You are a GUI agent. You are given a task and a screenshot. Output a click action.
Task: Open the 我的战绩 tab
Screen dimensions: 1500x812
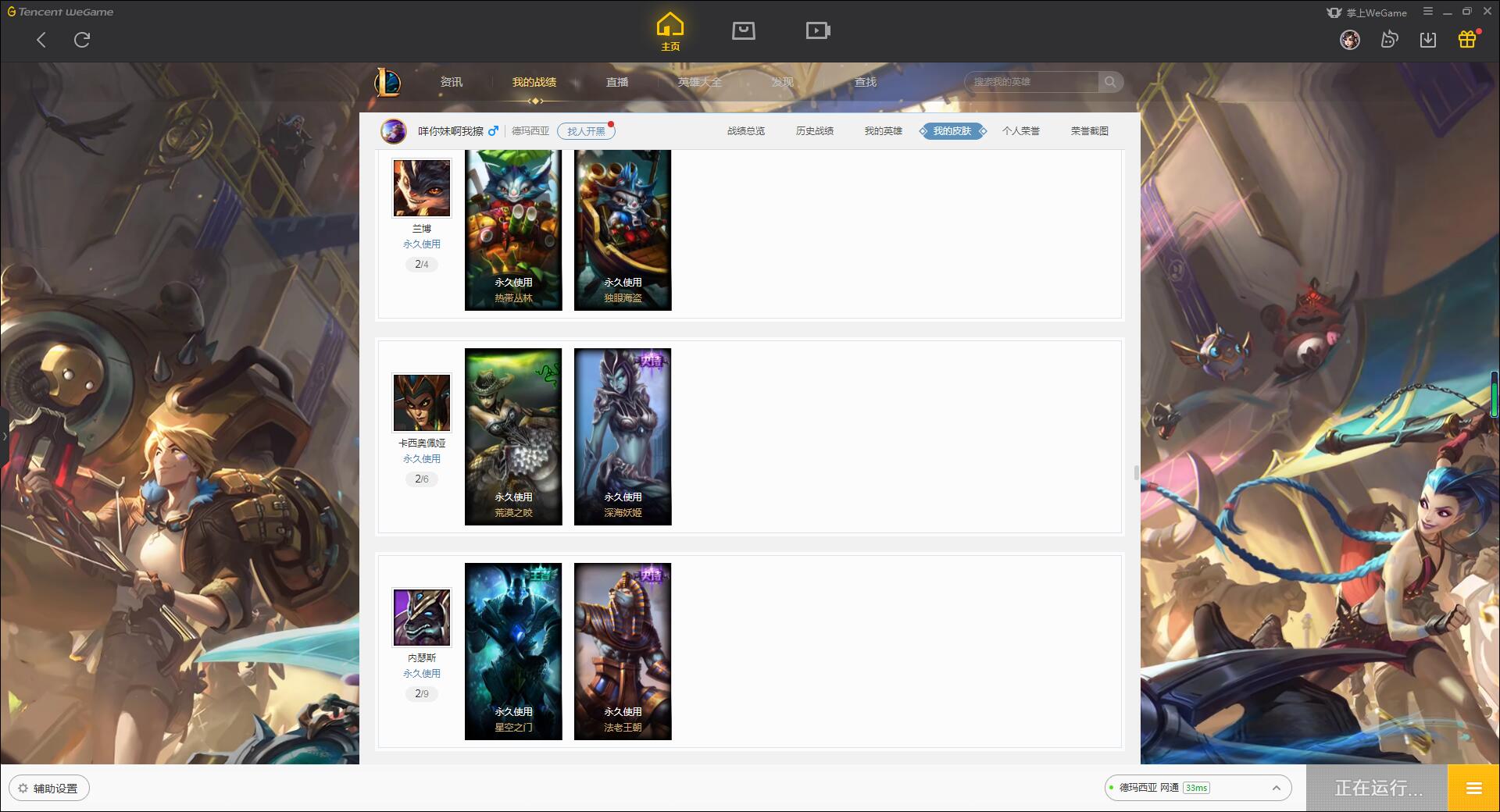[x=534, y=82]
